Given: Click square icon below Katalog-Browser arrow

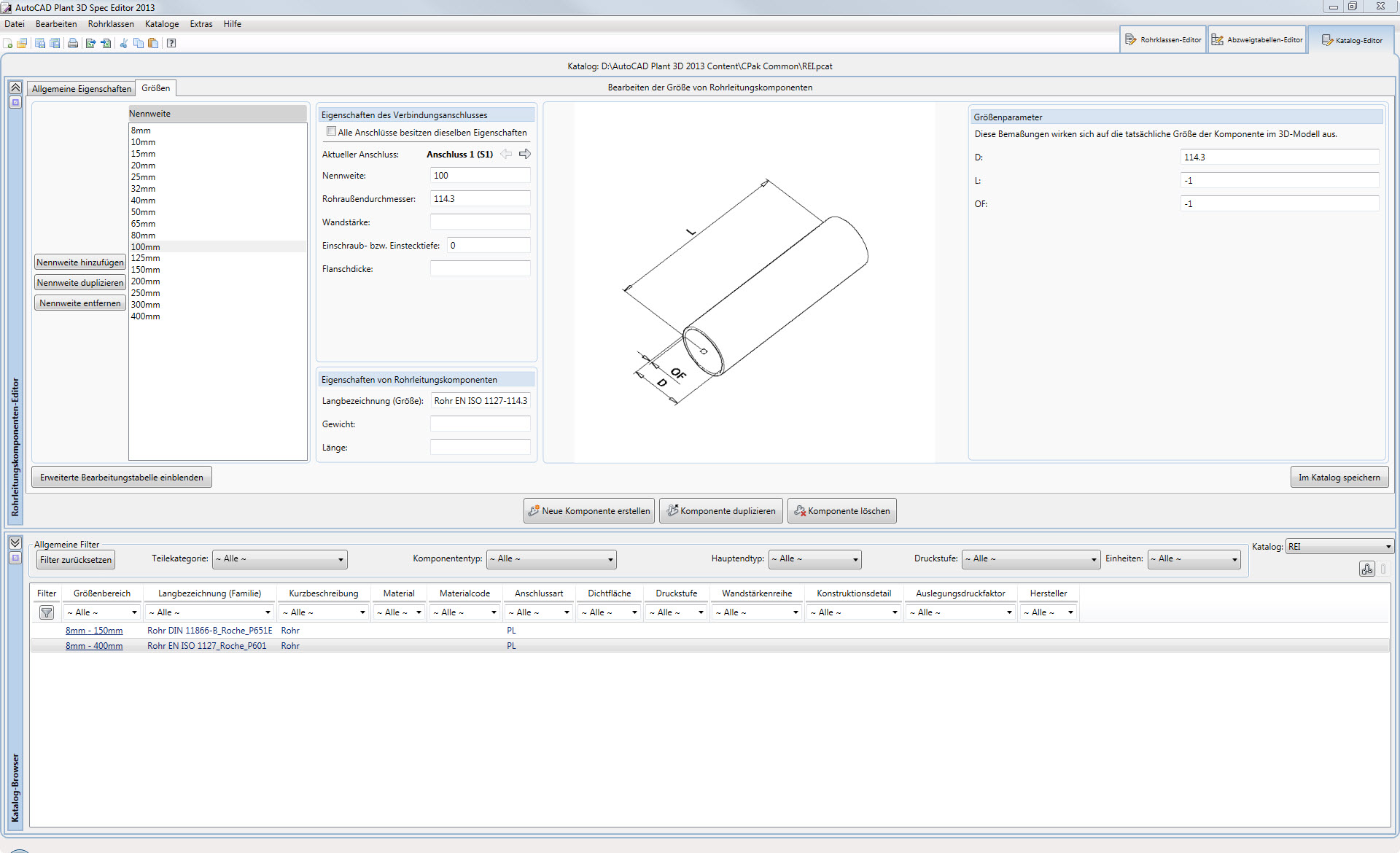Looking at the screenshot, I should 15,558.
